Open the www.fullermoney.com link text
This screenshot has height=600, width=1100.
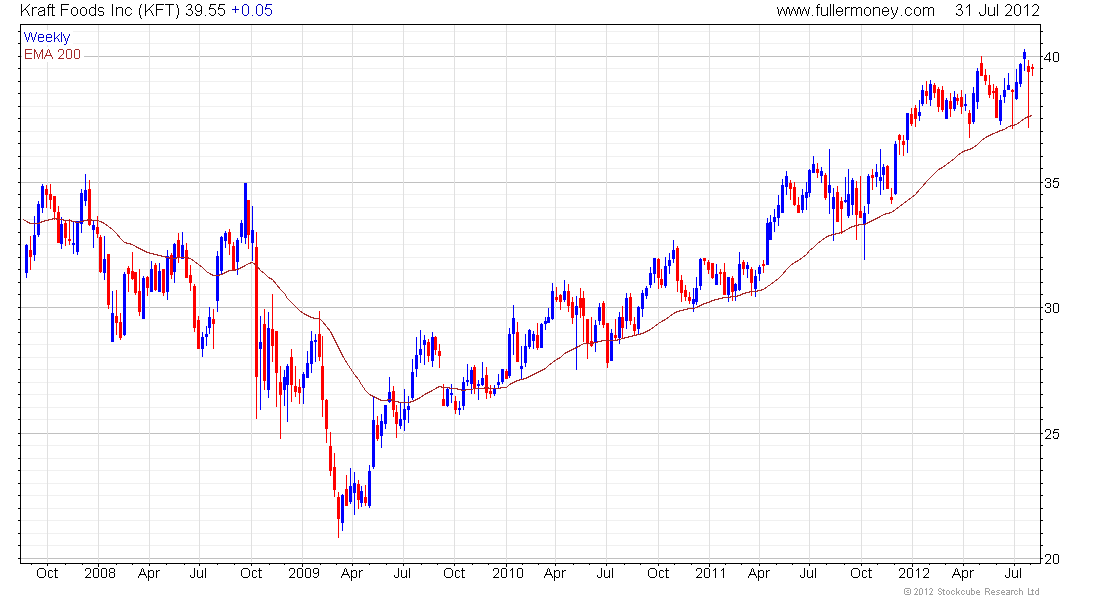click(855, 11)
